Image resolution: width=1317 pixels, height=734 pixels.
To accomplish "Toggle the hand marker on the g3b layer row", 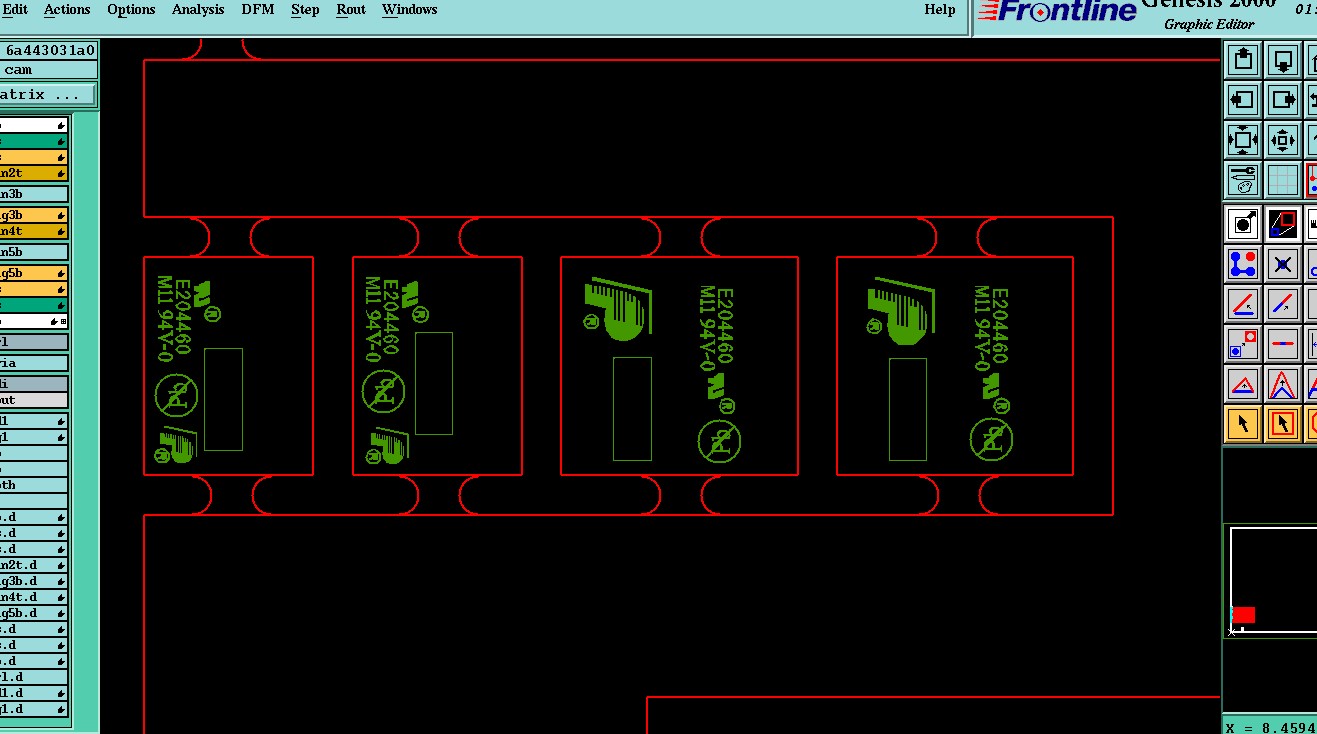I will tap(62, 215).
